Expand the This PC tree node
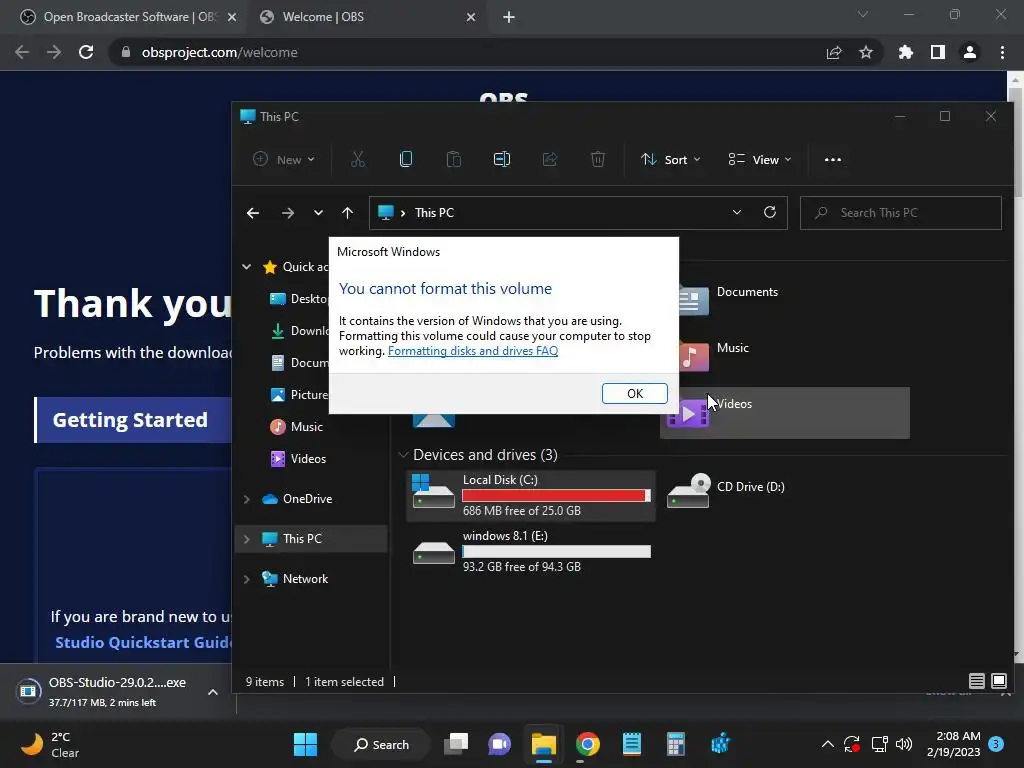The height and width of the screenshot is (768, 1024). pyautogui.click(x=247, y=539)
